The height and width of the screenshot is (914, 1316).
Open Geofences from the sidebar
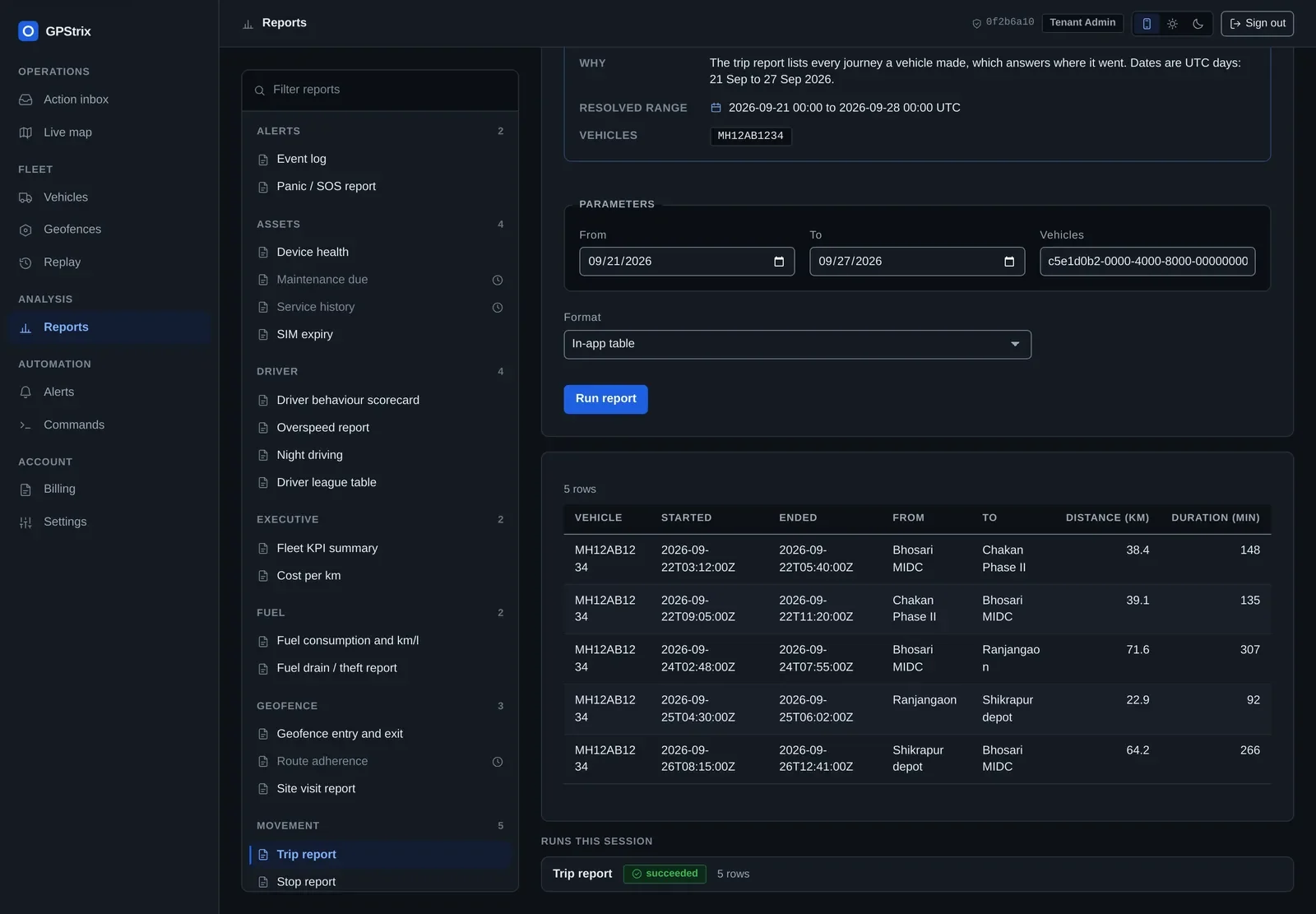[72, 230]
